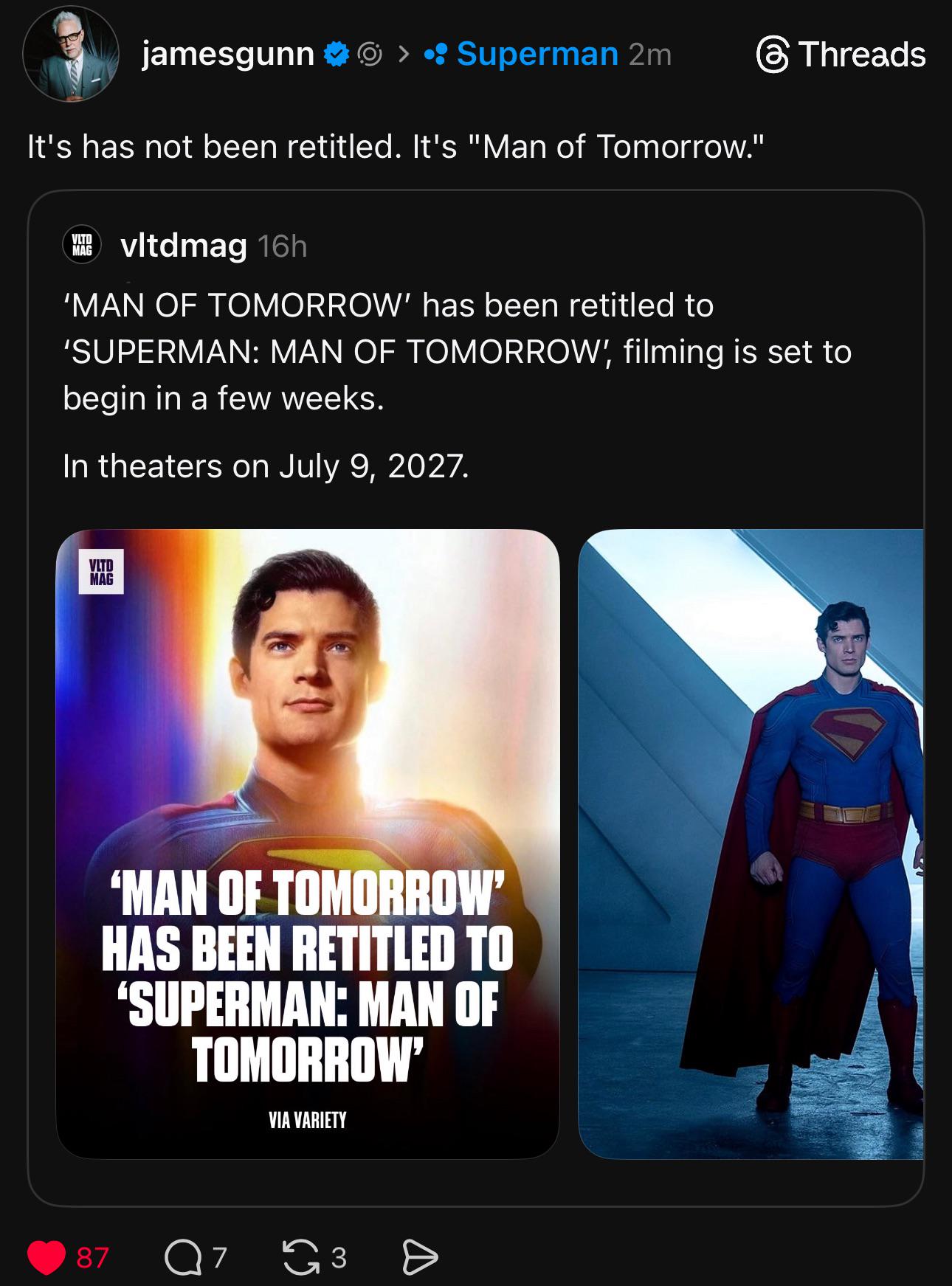Viewport: 952px width, 1286px height.
Task: Open the vltdmag username in quoted post
Action: [184, 246]
